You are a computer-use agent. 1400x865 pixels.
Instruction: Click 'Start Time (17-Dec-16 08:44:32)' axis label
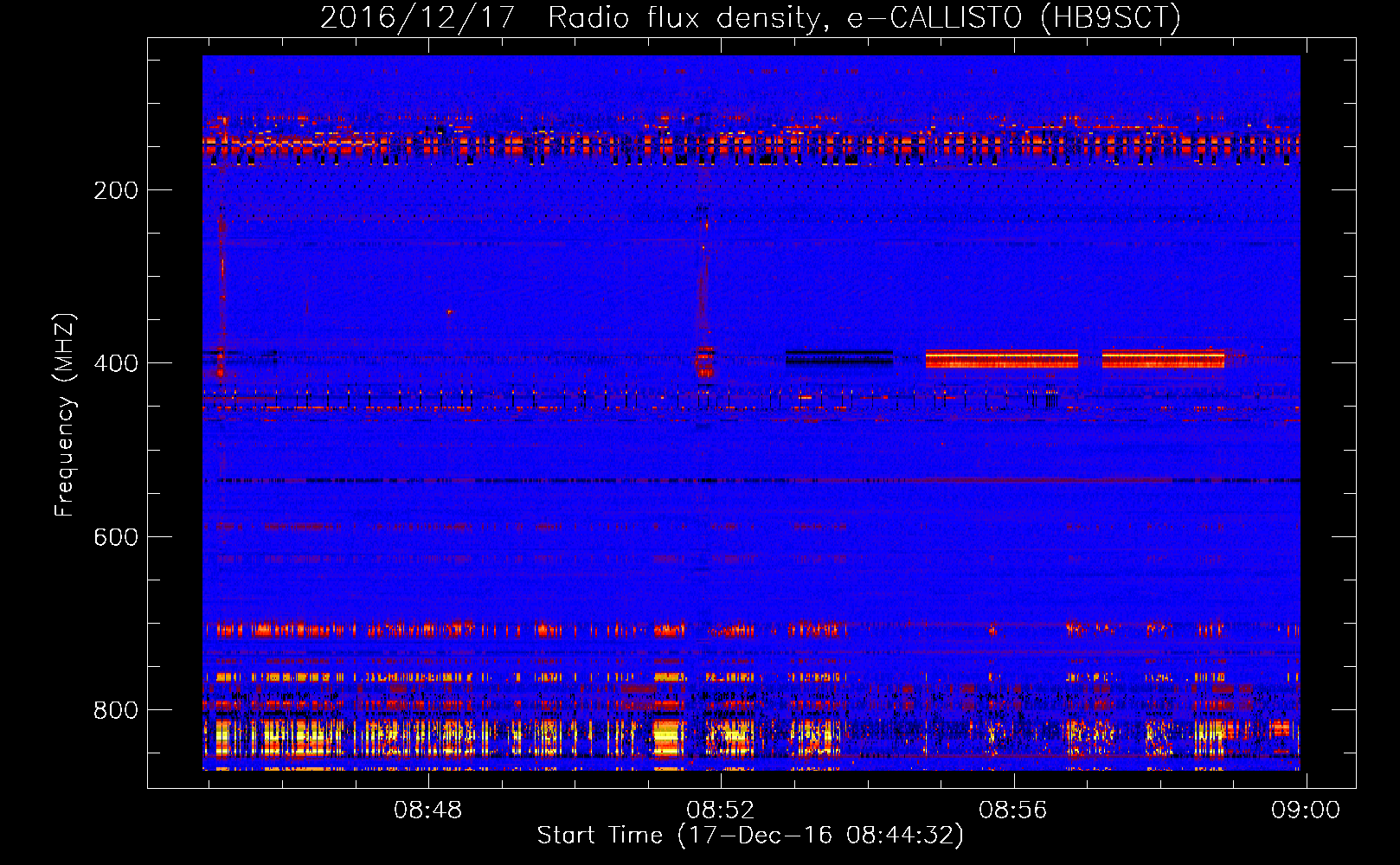tap(750, 836)
